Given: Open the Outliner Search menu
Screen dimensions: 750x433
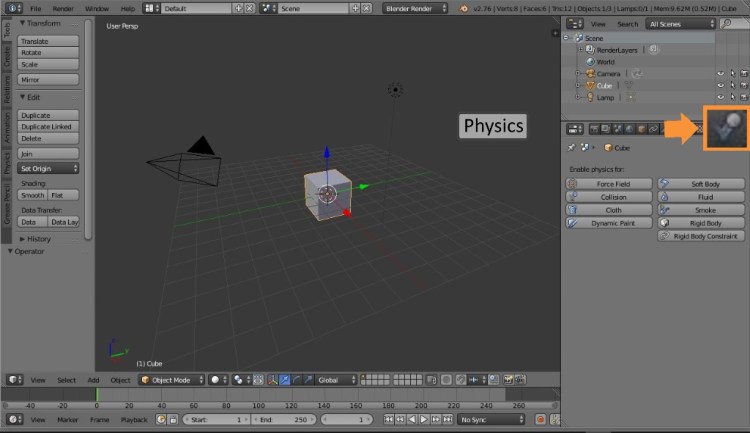Looking at the screenshot, I should pyautogui.click(x=628, y=23).
